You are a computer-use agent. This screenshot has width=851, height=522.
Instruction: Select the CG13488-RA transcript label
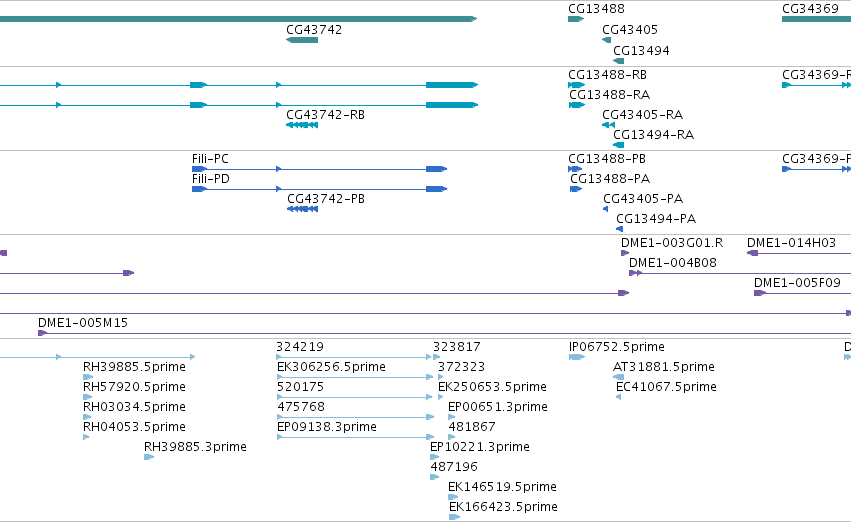pos(609,95)
